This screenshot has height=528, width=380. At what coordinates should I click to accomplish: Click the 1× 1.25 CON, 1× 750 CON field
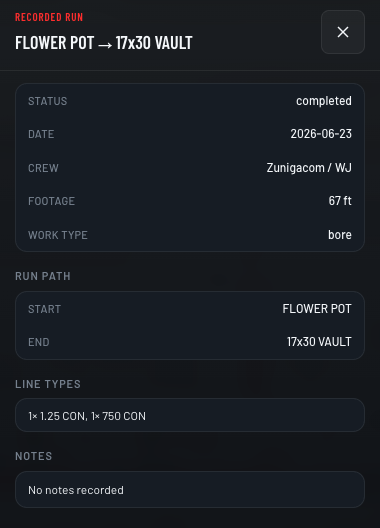tap(190, 415)
